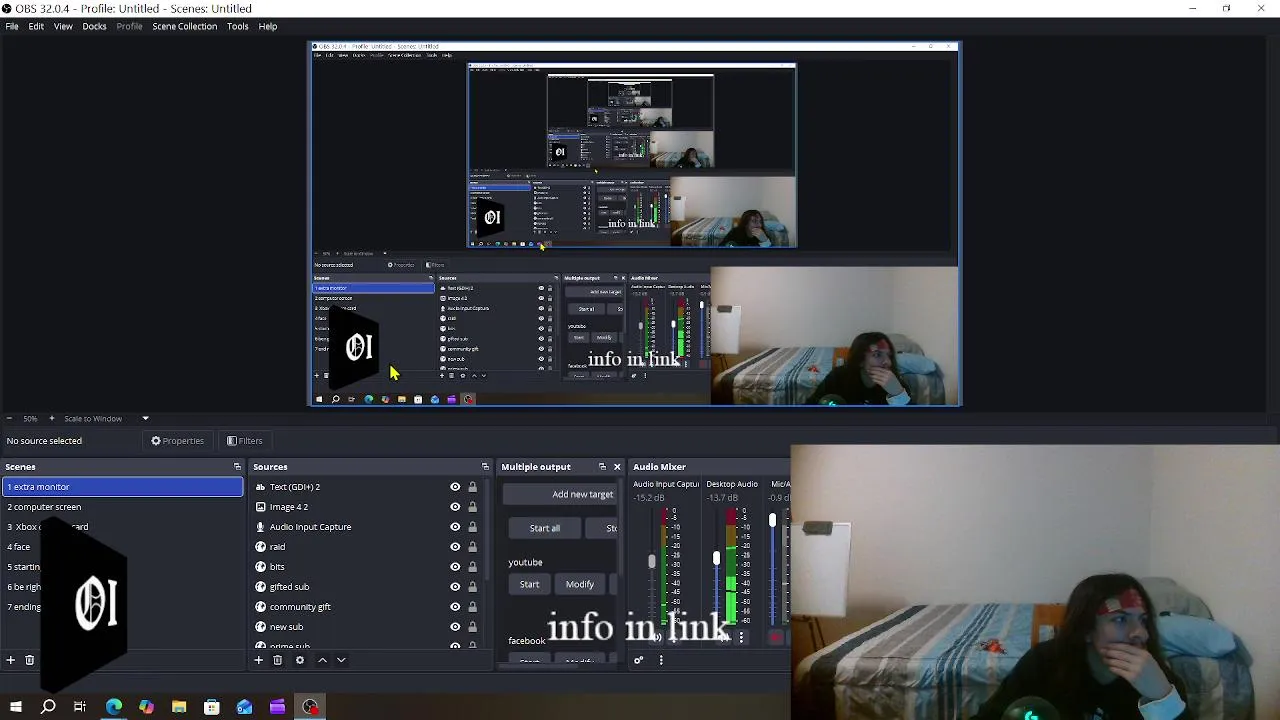Hide the Image 4 2 source

455,507
